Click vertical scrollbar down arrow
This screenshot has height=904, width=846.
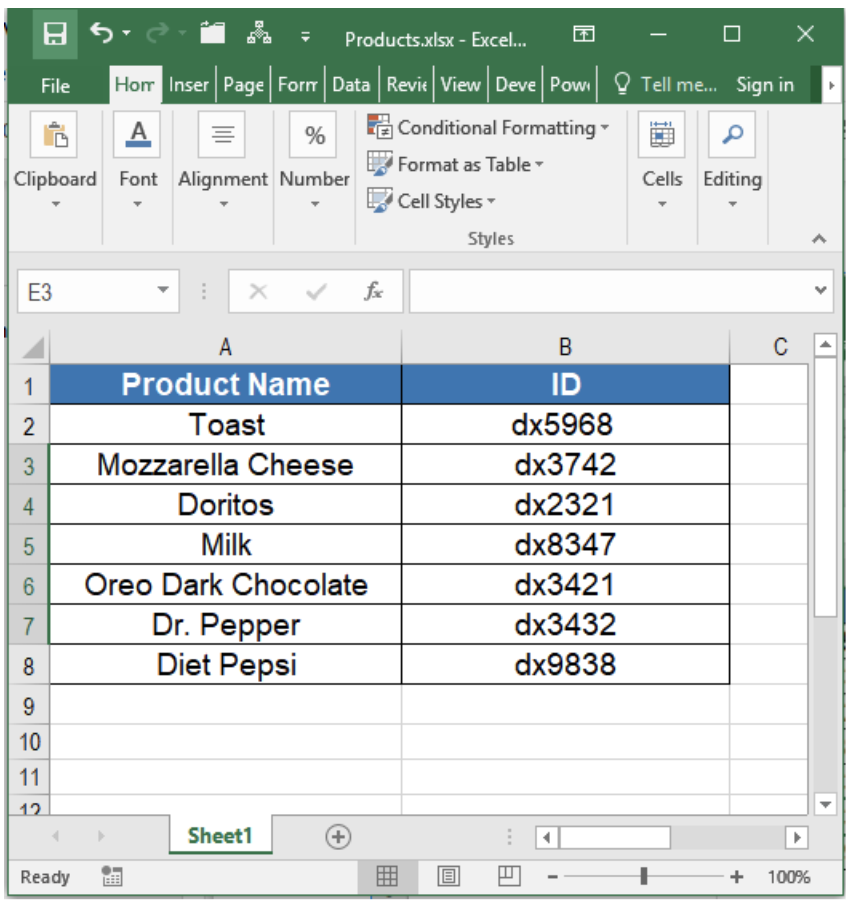click(x=825, y=804)
